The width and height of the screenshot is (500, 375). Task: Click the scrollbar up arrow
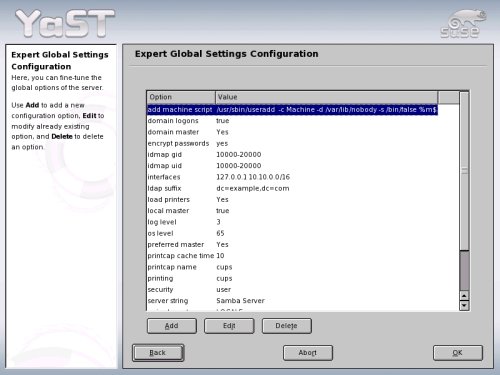[x=464, y=296]
